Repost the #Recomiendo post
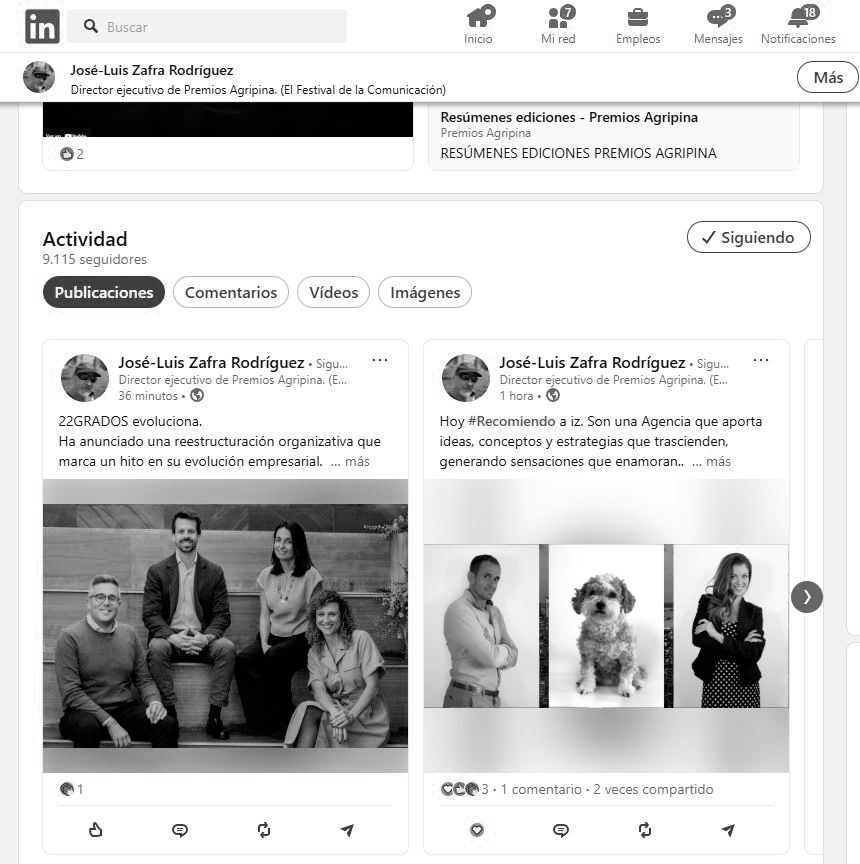 (x=645, y=830)
